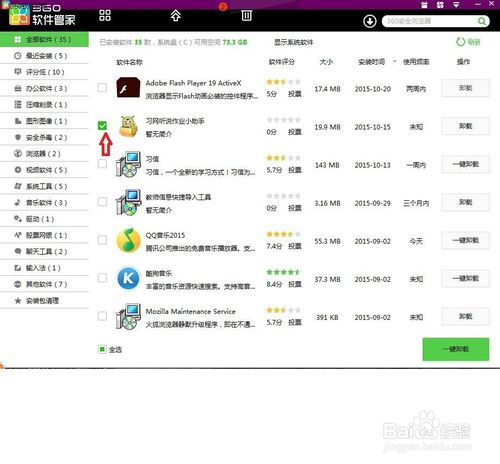Click the 刷新 refresh icon
500x464 pixels.
[x=460, y=42]
